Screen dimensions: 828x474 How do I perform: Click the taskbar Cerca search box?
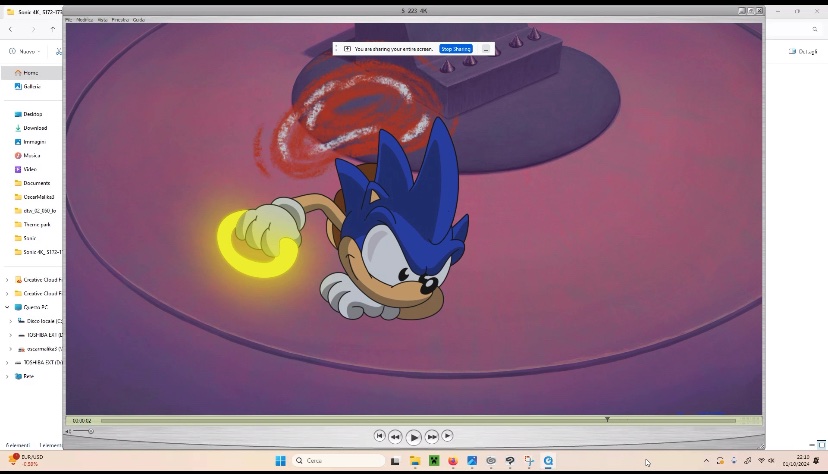[x=338, y=461]
